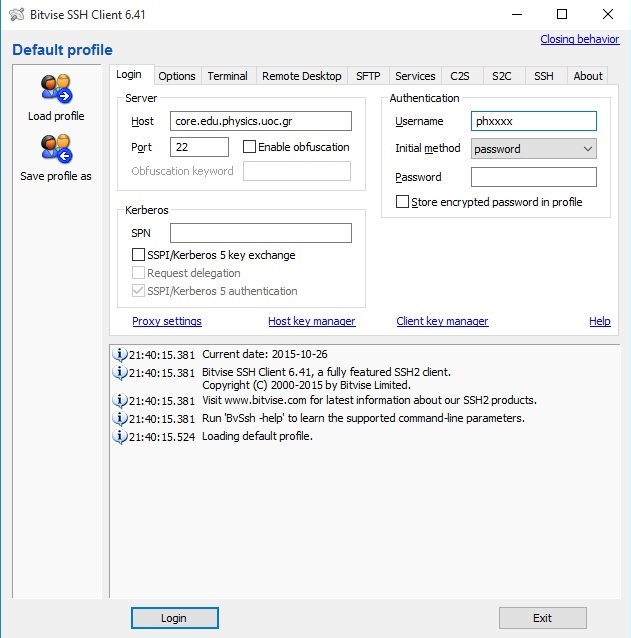
Task: Open the SSH tab
Action: (544, 76)
